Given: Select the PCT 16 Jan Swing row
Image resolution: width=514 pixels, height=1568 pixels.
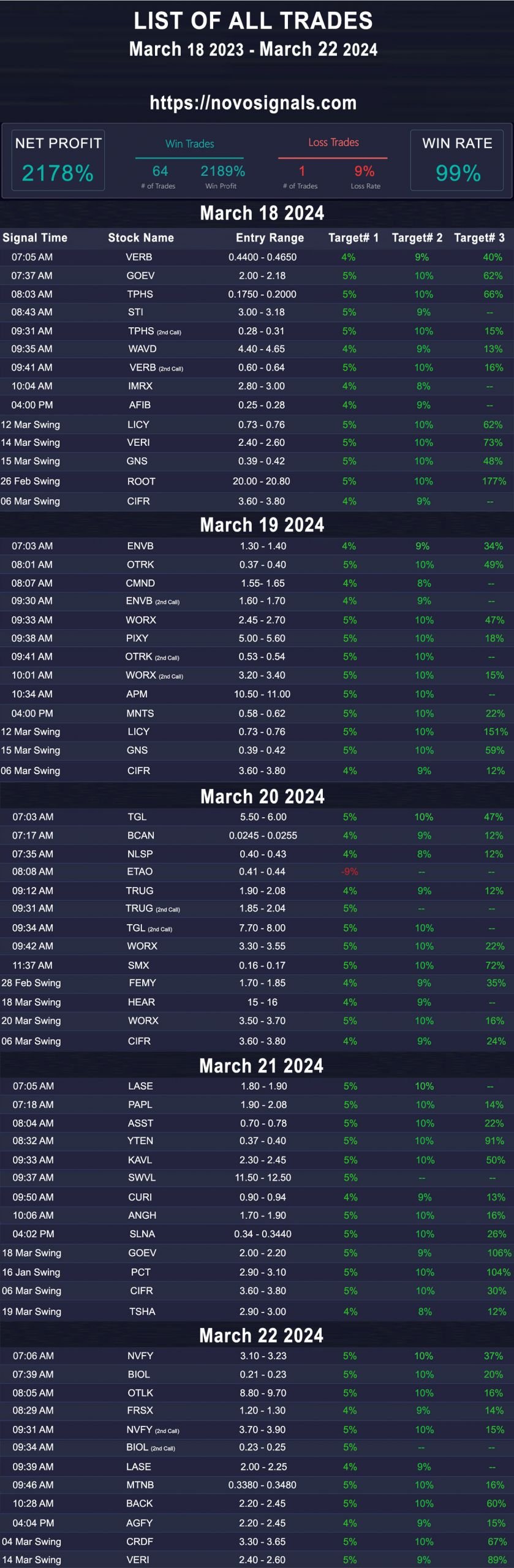Looking at the screenshot, I should pos(257,1272).
